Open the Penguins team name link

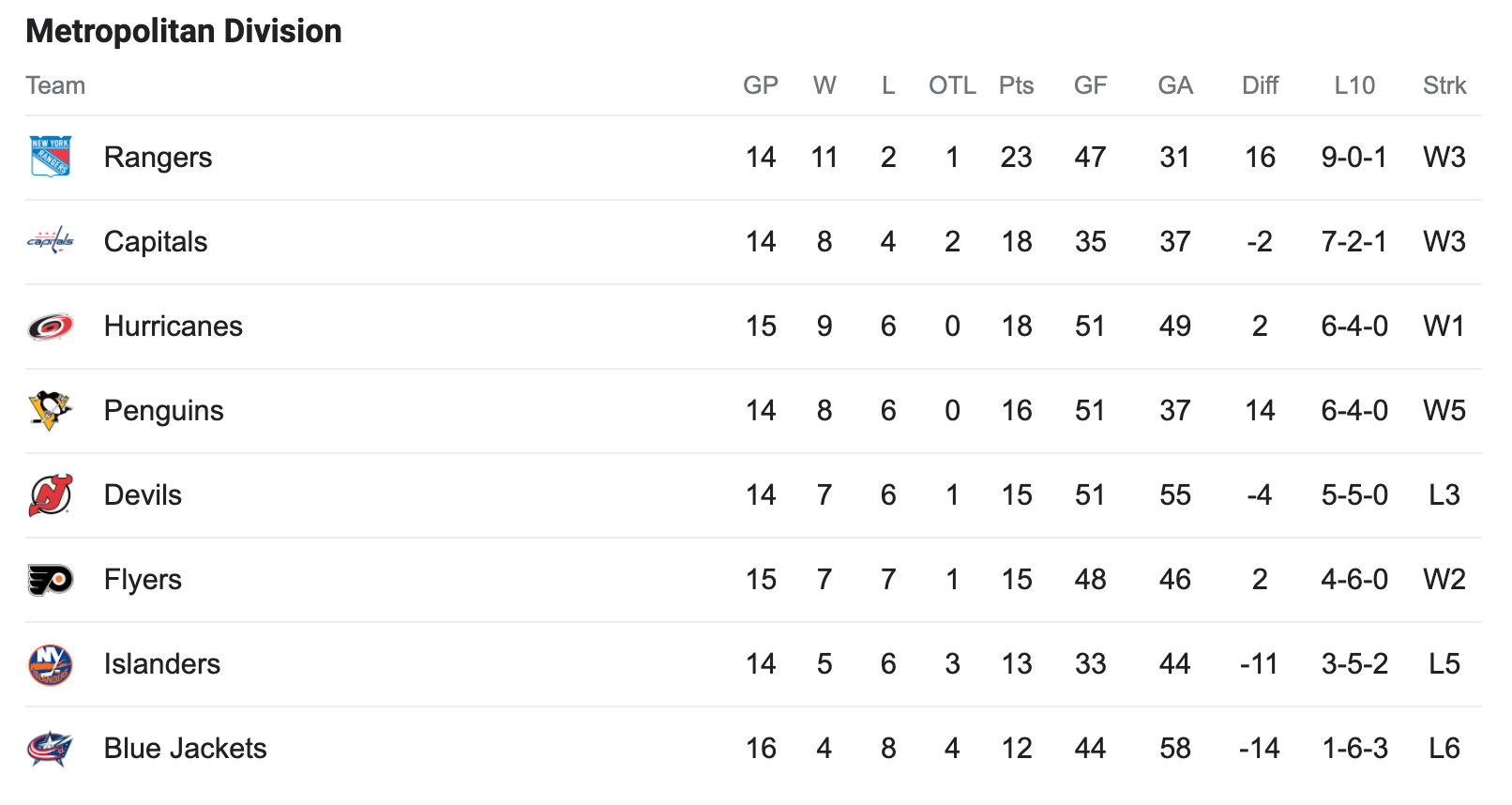(163, 411)
